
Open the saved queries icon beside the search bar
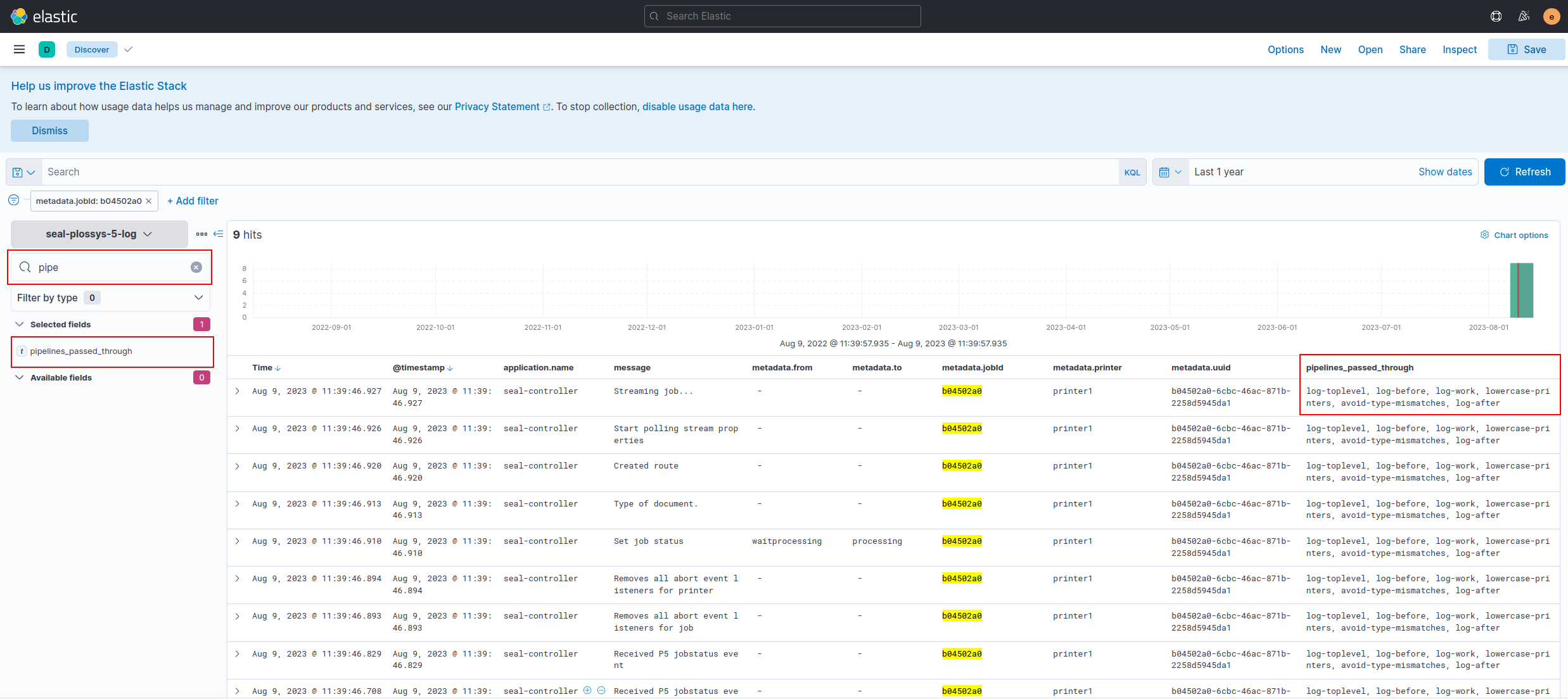(22, 172)
